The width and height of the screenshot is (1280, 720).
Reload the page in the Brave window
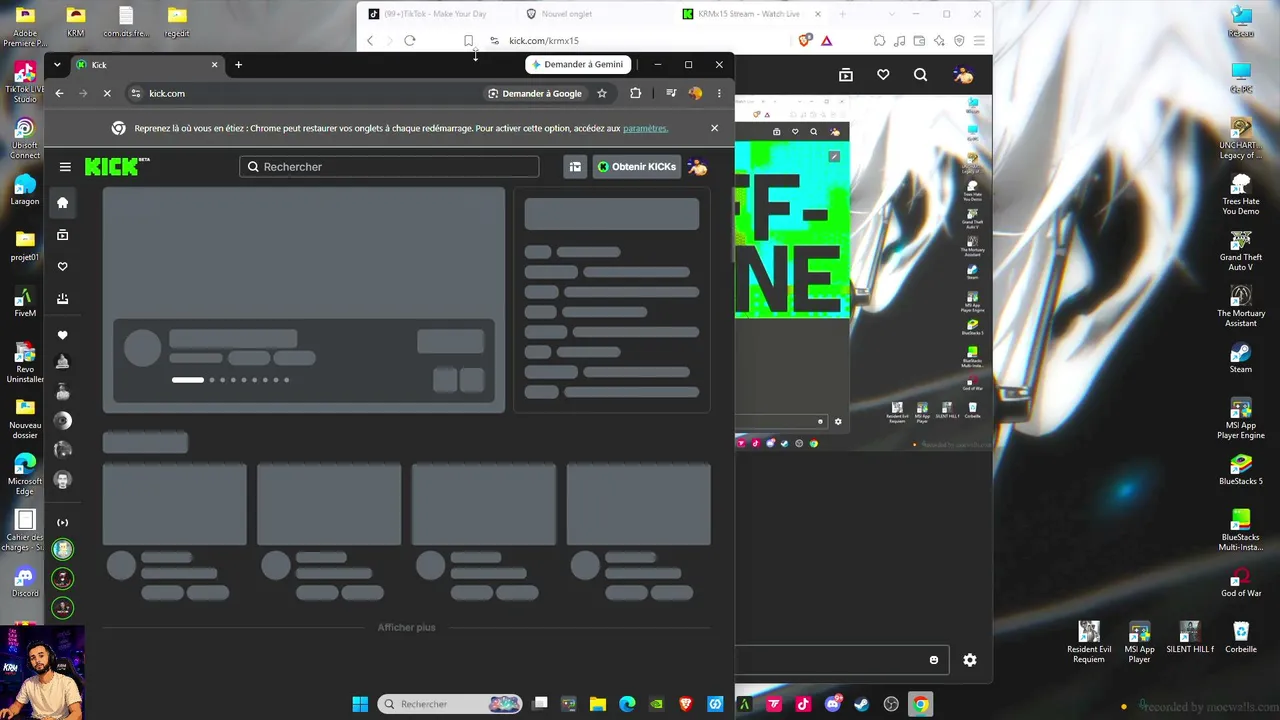[410, 40]
